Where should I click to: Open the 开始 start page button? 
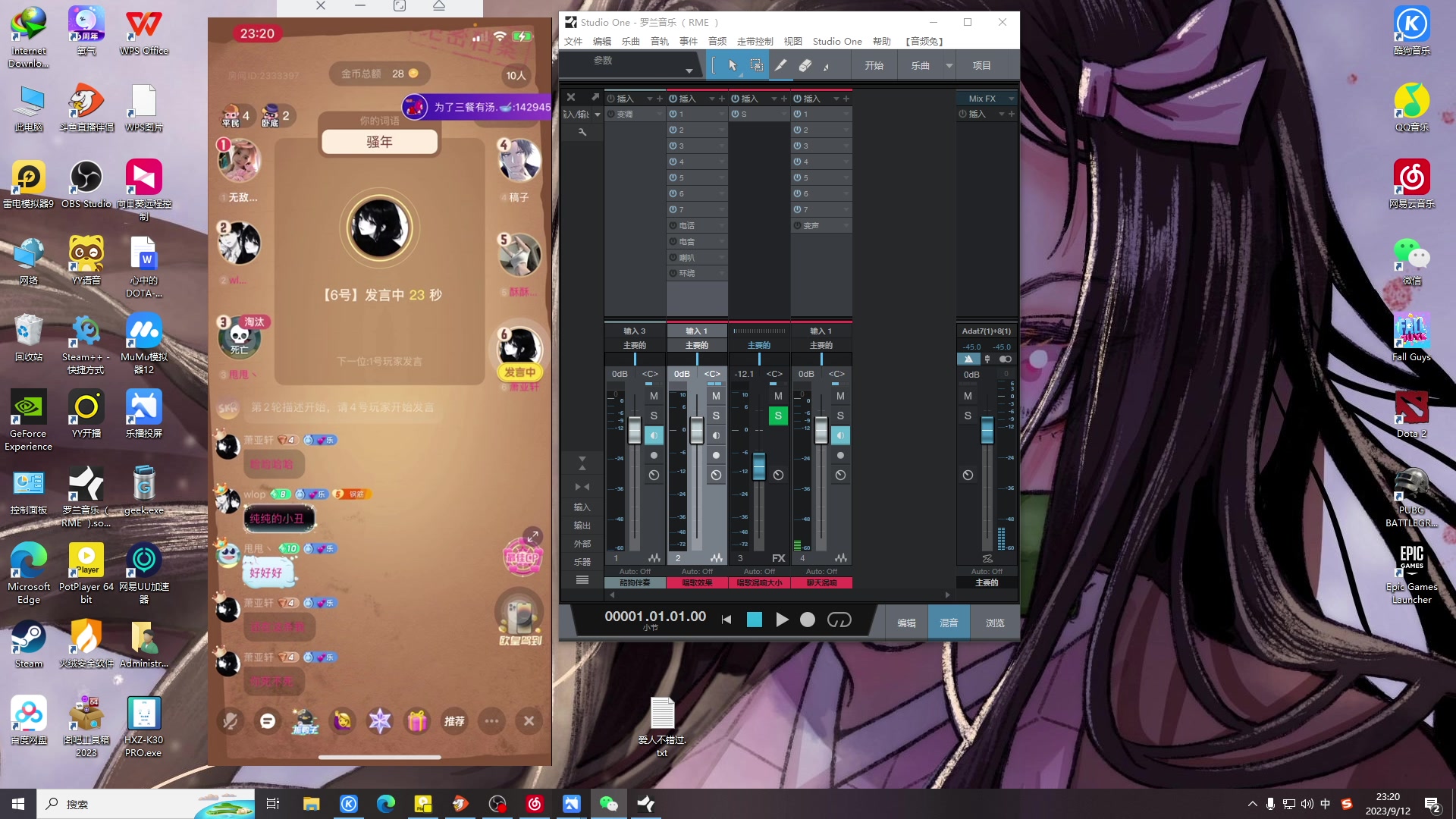coord(874,66)
